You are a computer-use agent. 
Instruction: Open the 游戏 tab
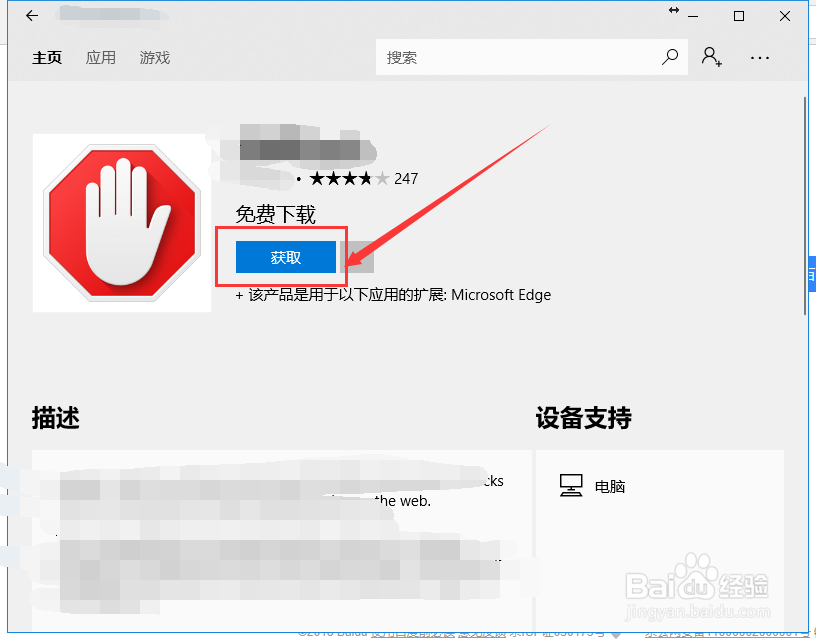point(154,57)
